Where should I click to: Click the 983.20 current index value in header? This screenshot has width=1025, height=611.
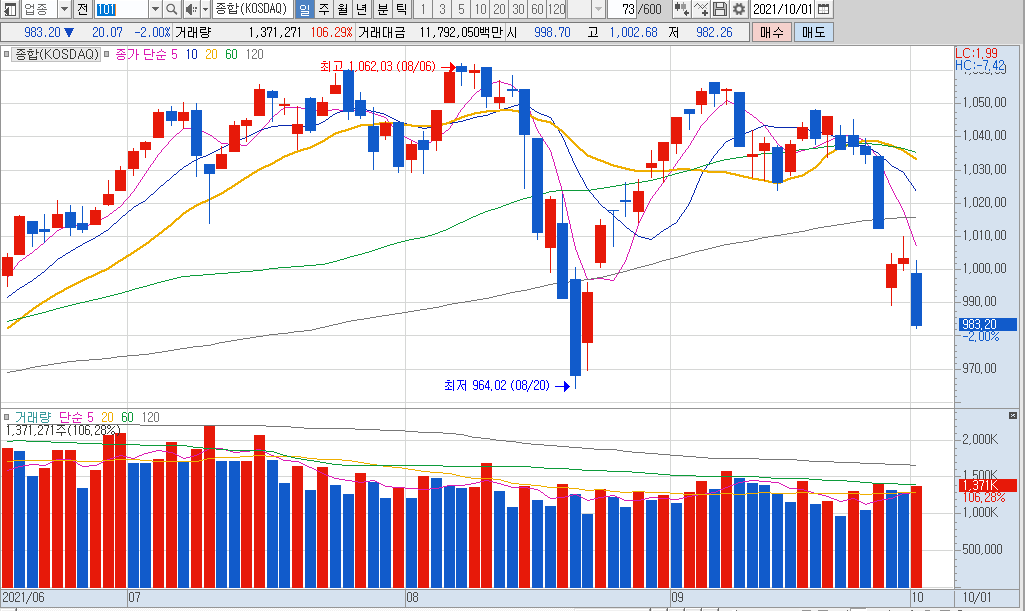click(x=42, y=32)
